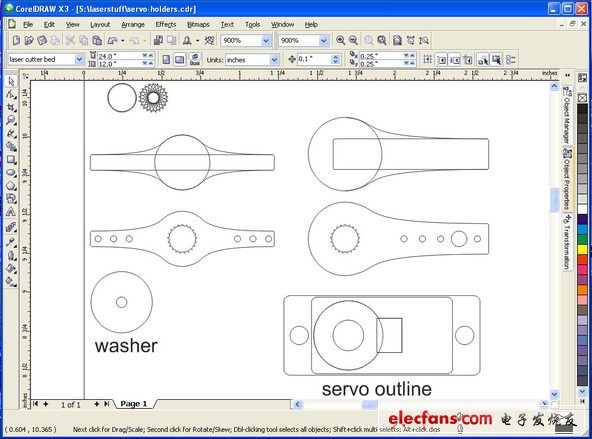Click the Save icon in standard toolbar
The height and width of the screenshot is (439, 592).
pos(42,40)
